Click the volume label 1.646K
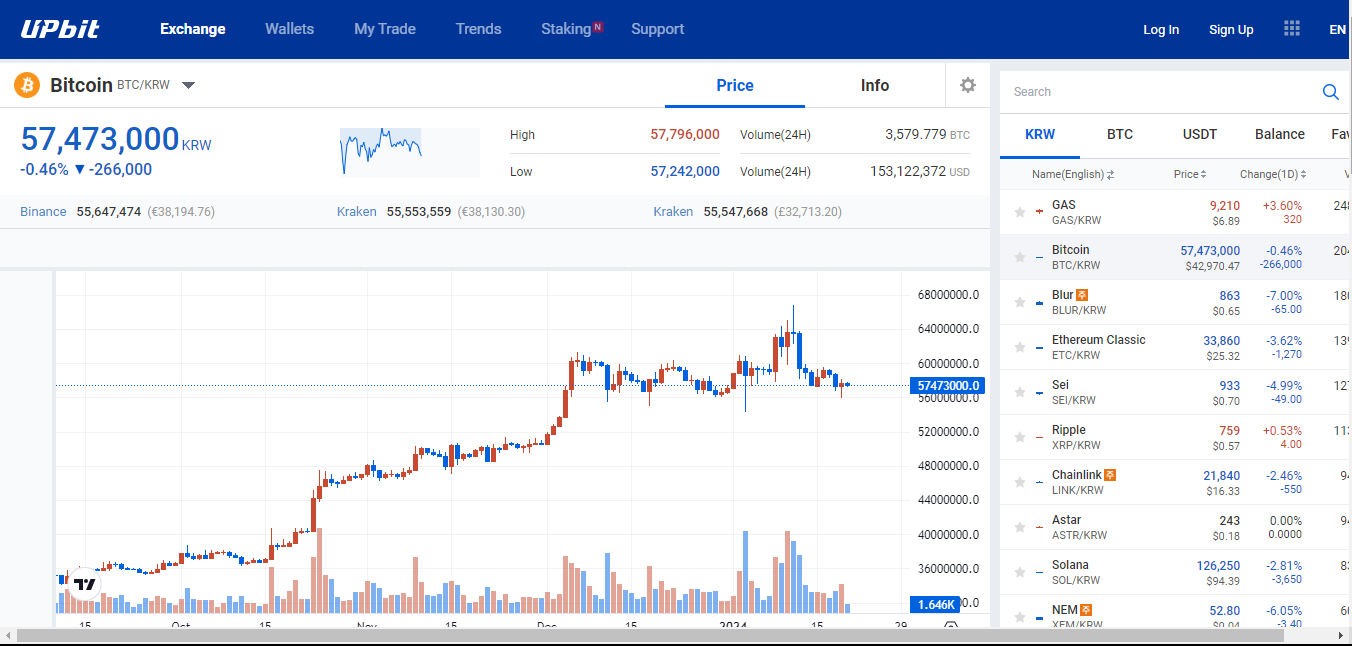 pos(934,604)
